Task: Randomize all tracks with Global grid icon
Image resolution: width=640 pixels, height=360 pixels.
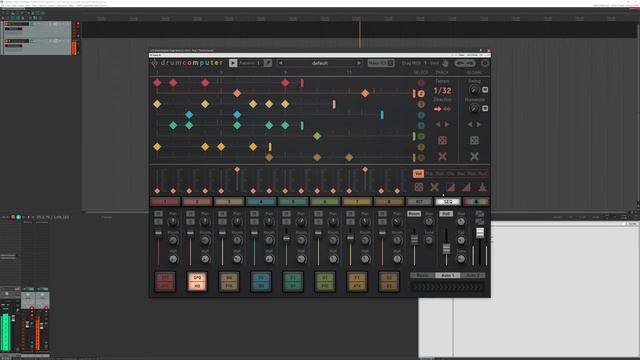Action: tap(474, 140)
